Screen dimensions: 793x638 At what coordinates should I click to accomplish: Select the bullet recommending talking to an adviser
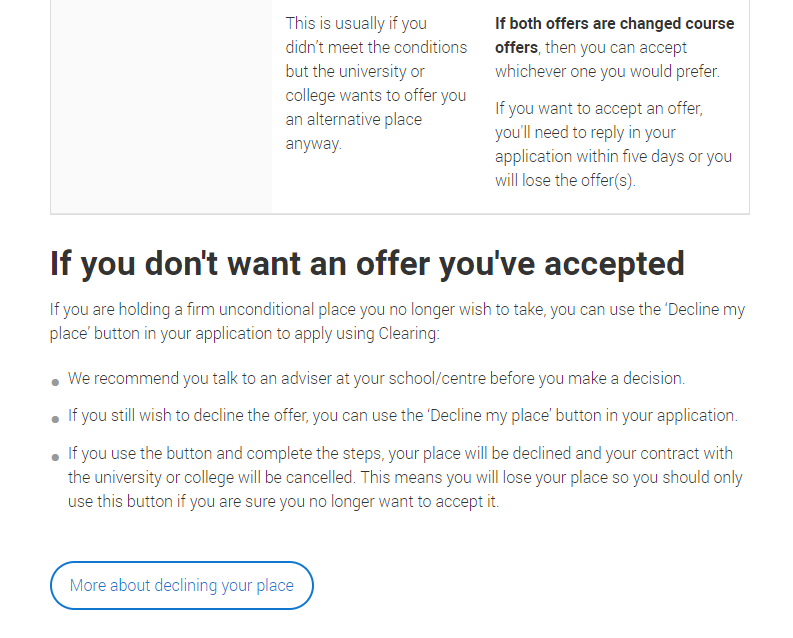point(376,378)
